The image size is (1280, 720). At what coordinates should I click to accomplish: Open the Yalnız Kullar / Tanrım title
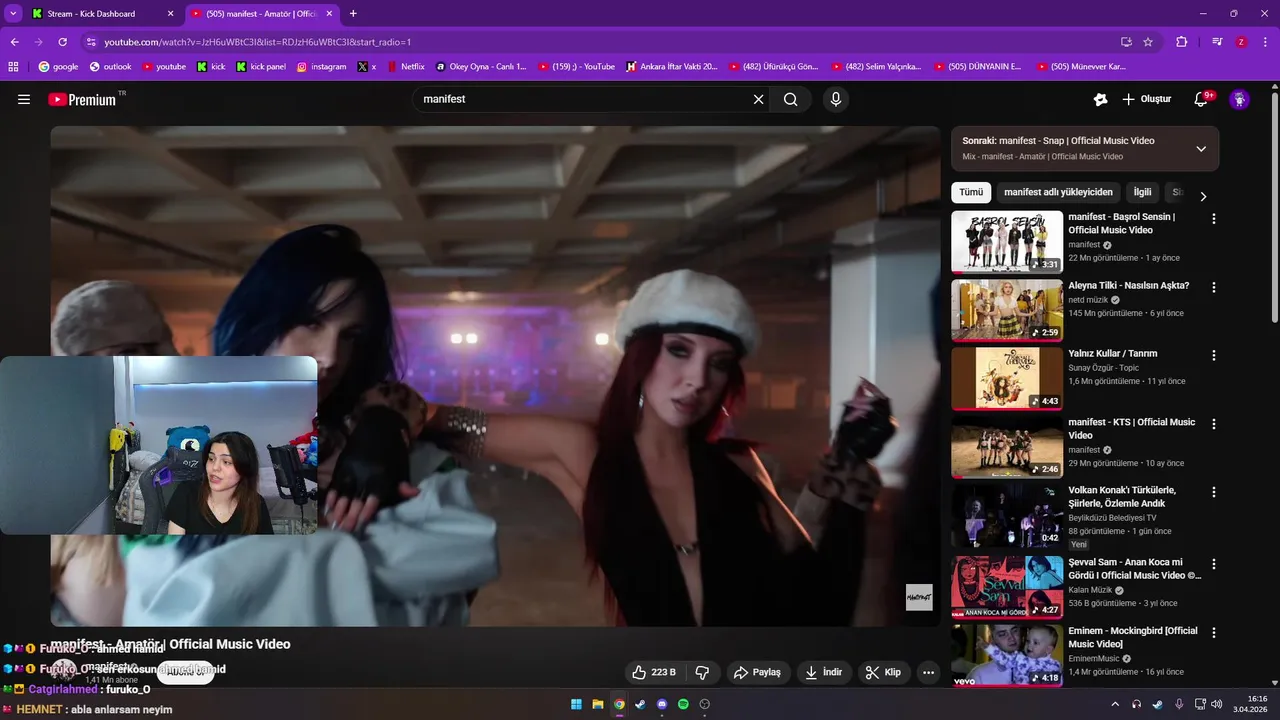click(1113, 354)
